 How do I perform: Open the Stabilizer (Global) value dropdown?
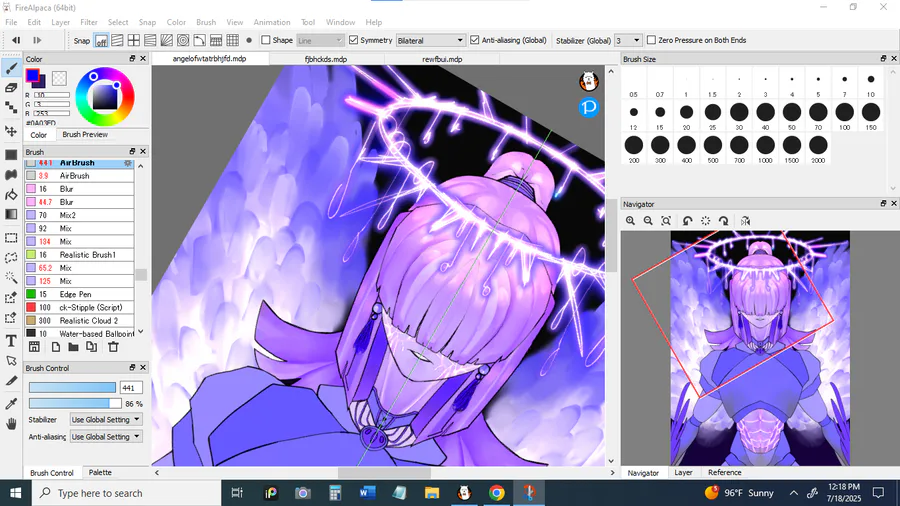coord(627,40)
